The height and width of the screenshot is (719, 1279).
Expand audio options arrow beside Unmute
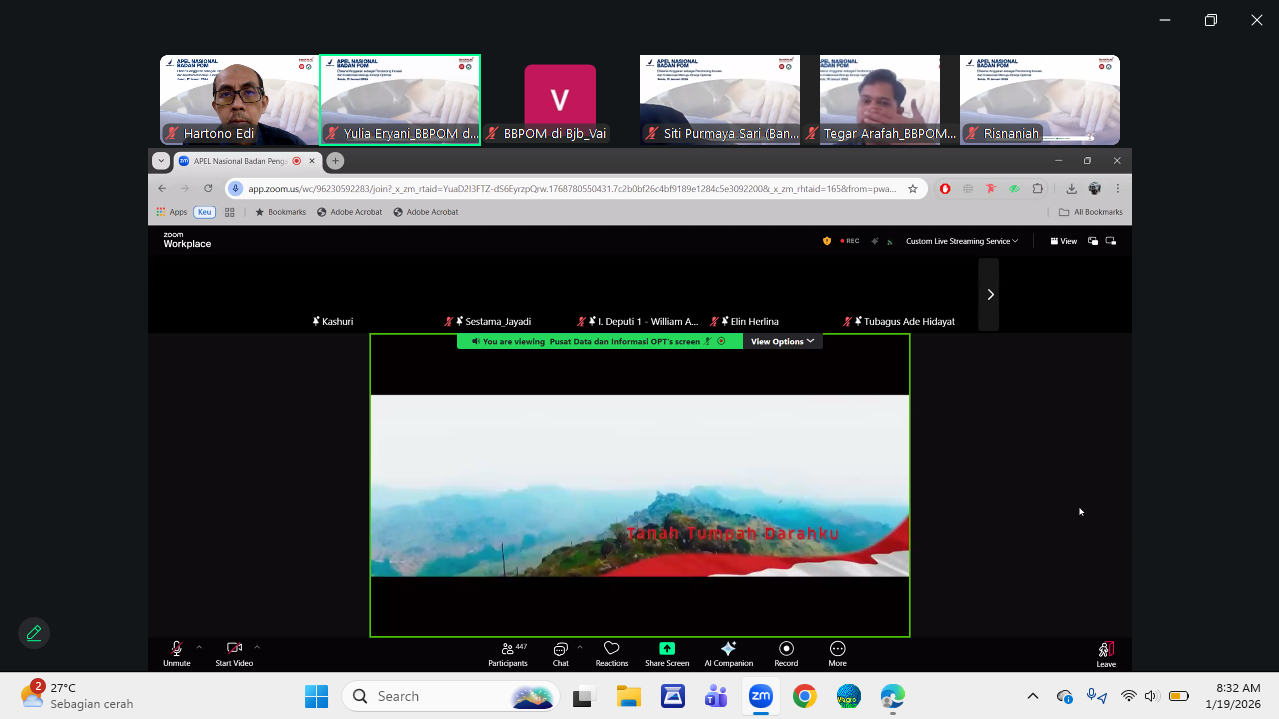click(199, 647)
